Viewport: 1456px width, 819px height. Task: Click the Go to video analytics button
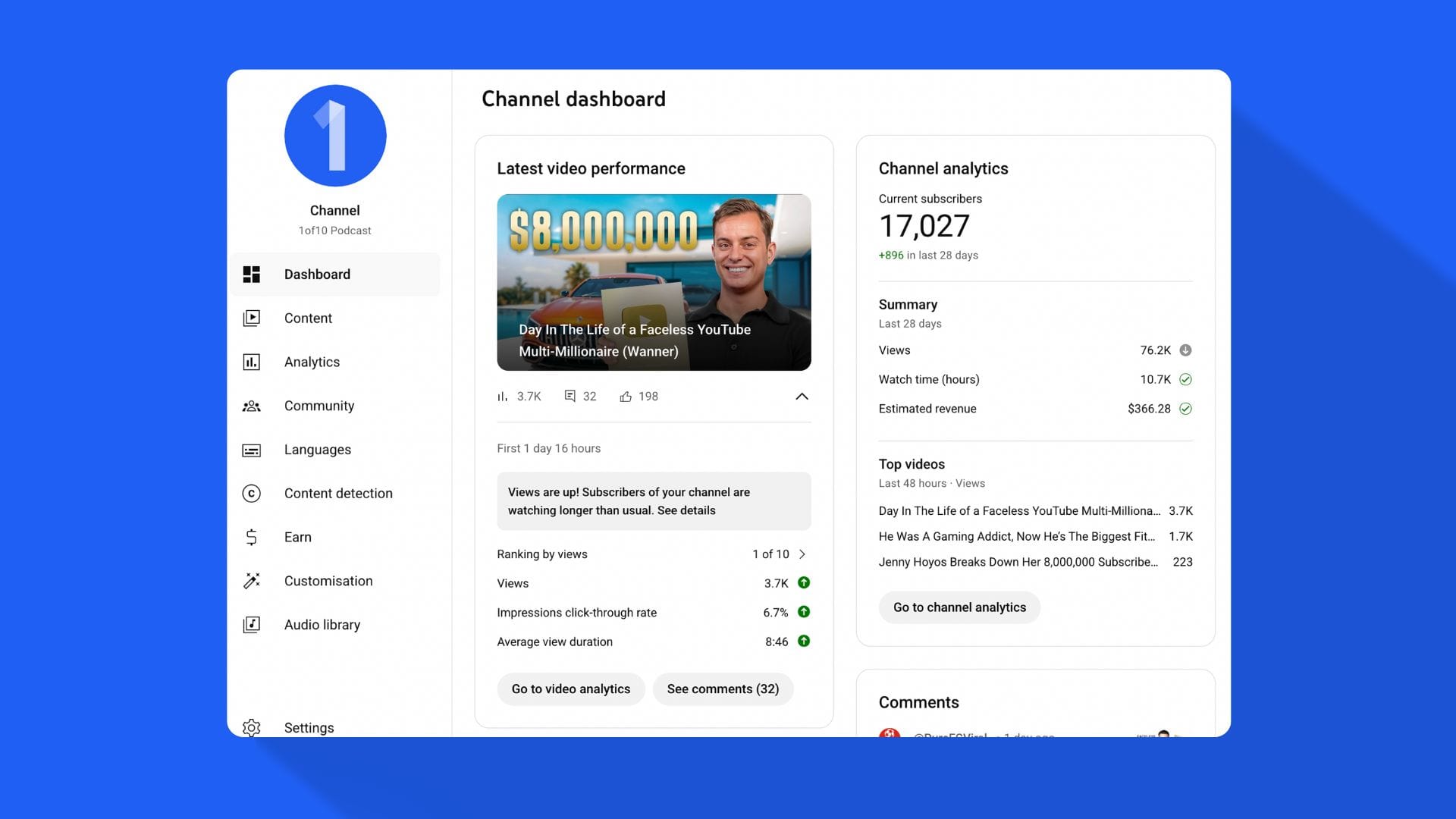(x=570, y=689)
